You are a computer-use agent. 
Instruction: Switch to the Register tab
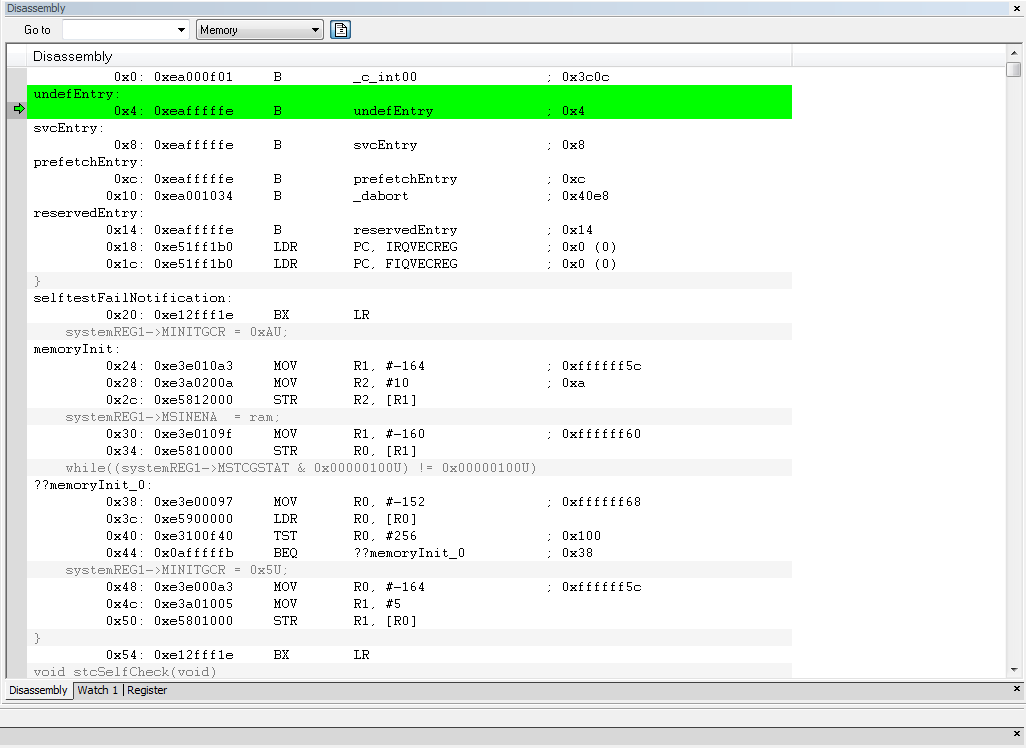(147, 690)
